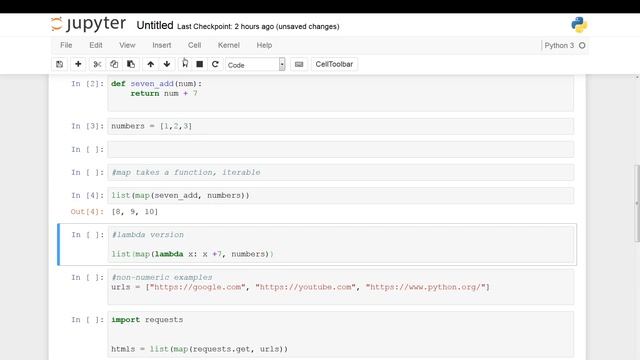This screenshot has height=360, width=640.
Task: Click the Out[4]: prompt
Action: click(x=87, y=211)
